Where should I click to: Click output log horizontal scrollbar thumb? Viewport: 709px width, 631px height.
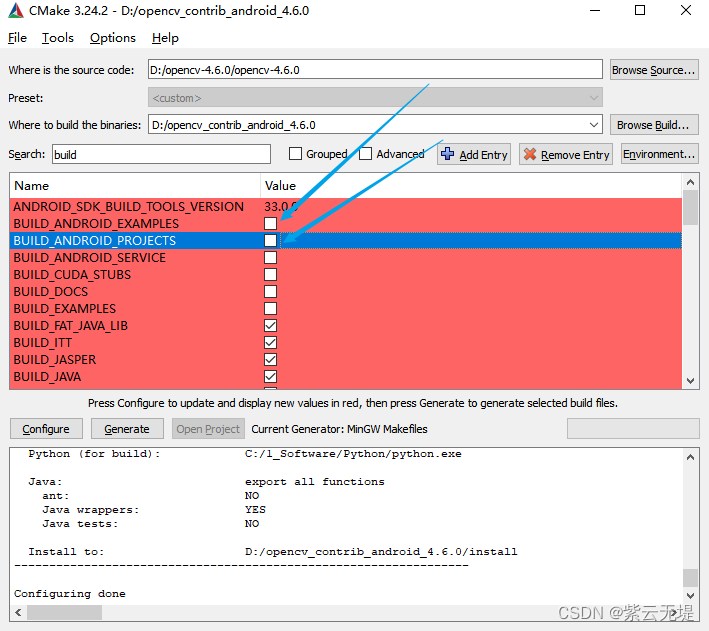coord(64,612)
